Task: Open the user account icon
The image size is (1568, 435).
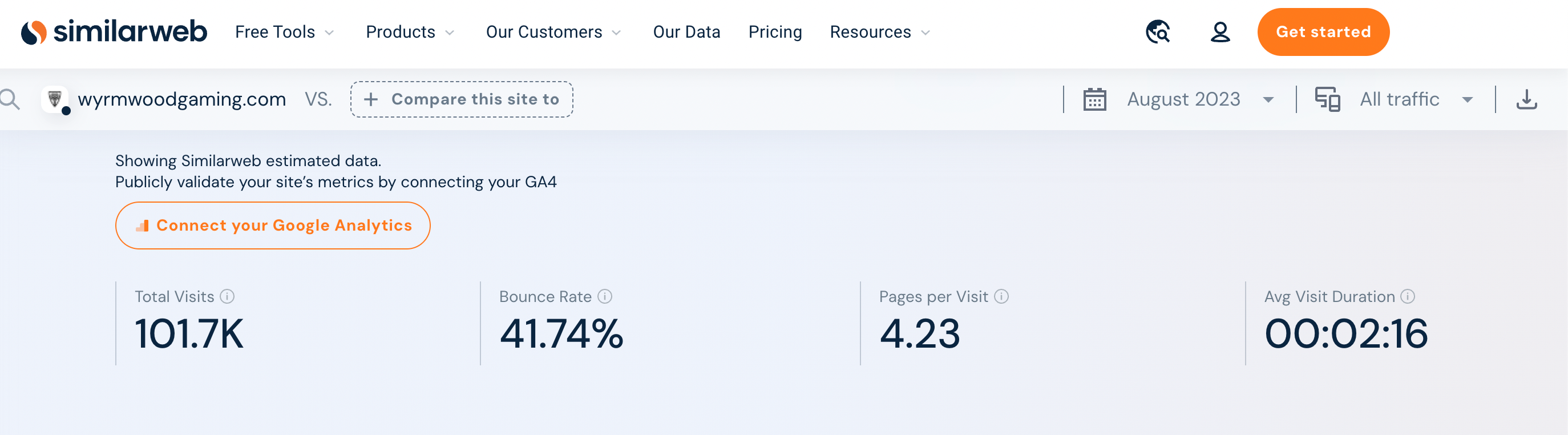Action: [x=1220, y=31]
